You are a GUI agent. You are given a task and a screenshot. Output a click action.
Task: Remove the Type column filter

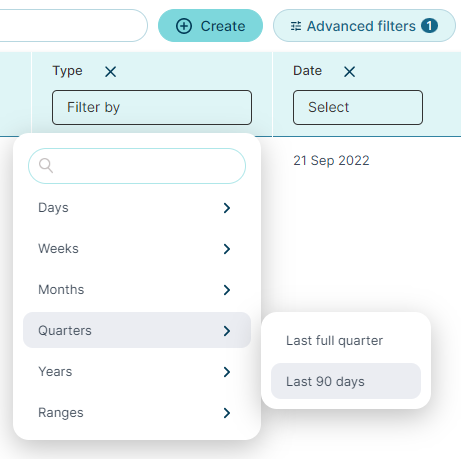pyautogui.click(x=110, y=71)
